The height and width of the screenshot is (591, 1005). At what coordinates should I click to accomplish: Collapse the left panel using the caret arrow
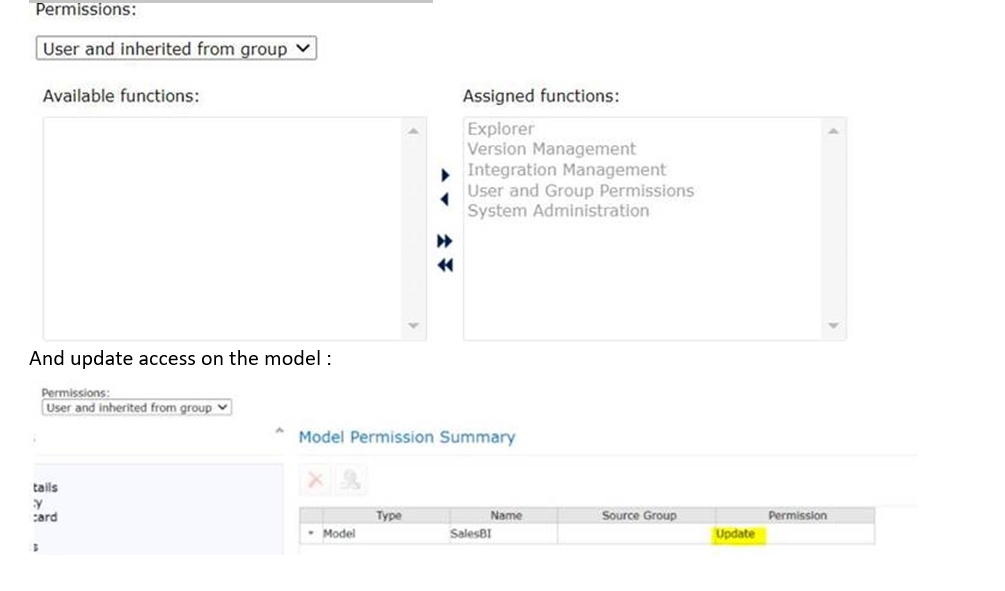pyautogui.click(x=279, y=433)
